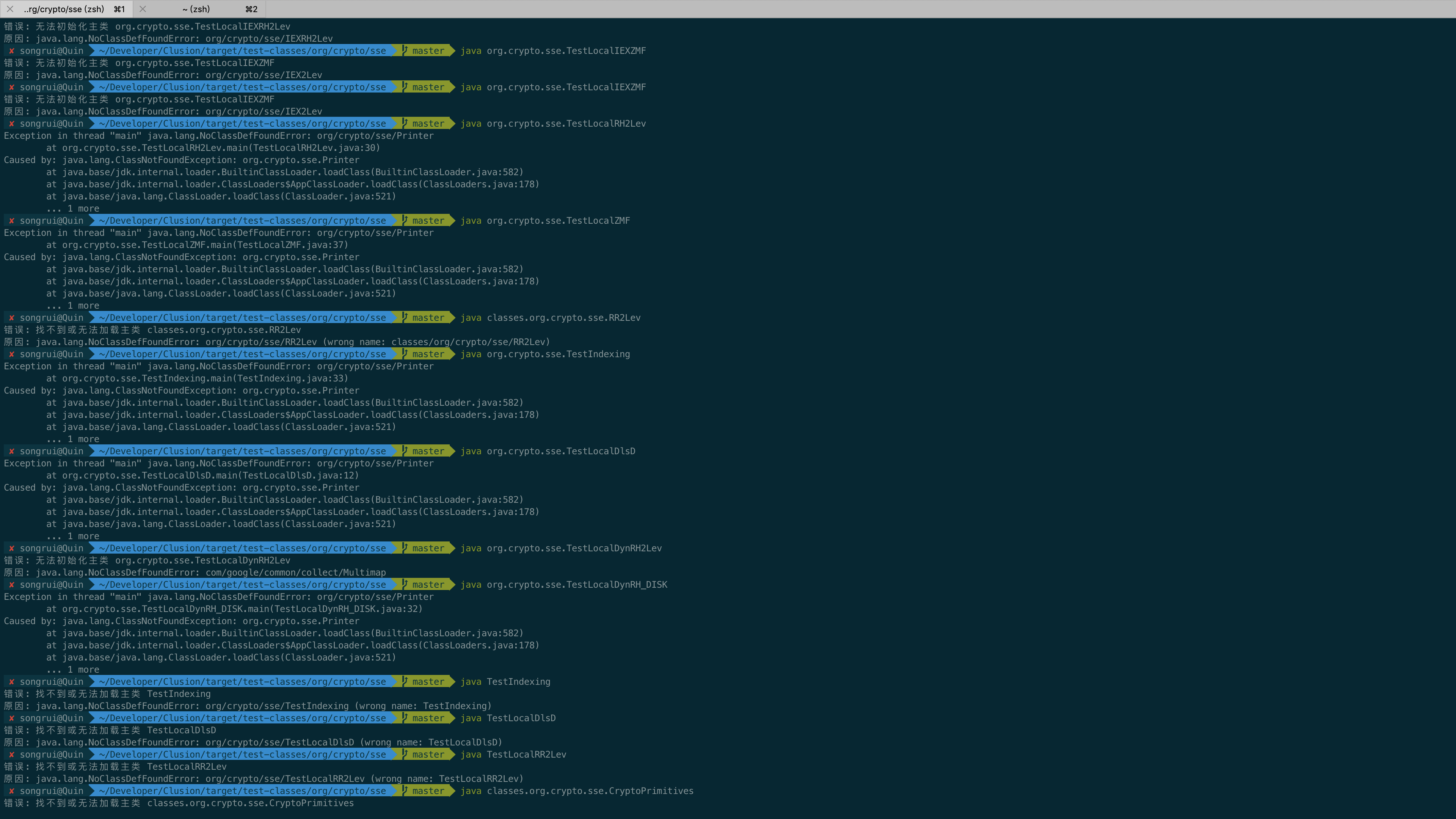1456x819 pixels.
Task: Click the ClassLoader.java:521 stack frame link
Action: point(338,293)
